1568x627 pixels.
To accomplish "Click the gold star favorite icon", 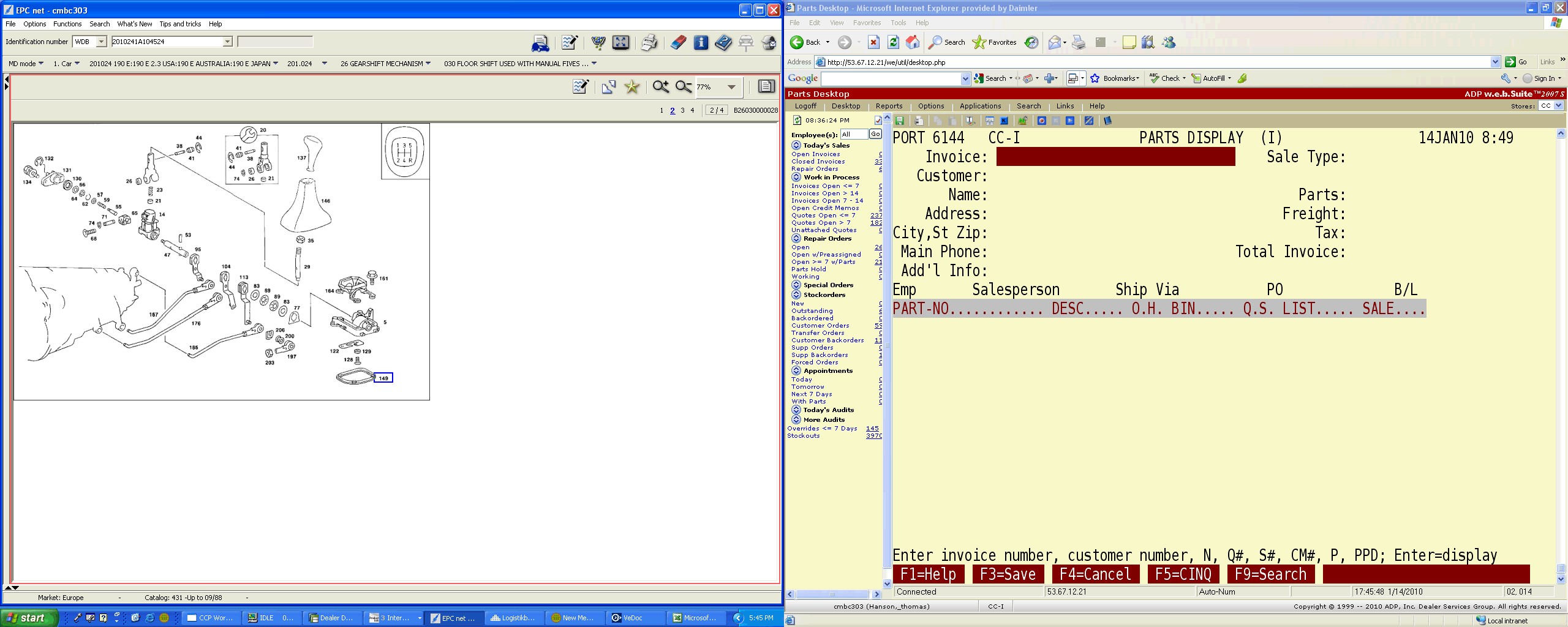I will (x=631, y=87).
